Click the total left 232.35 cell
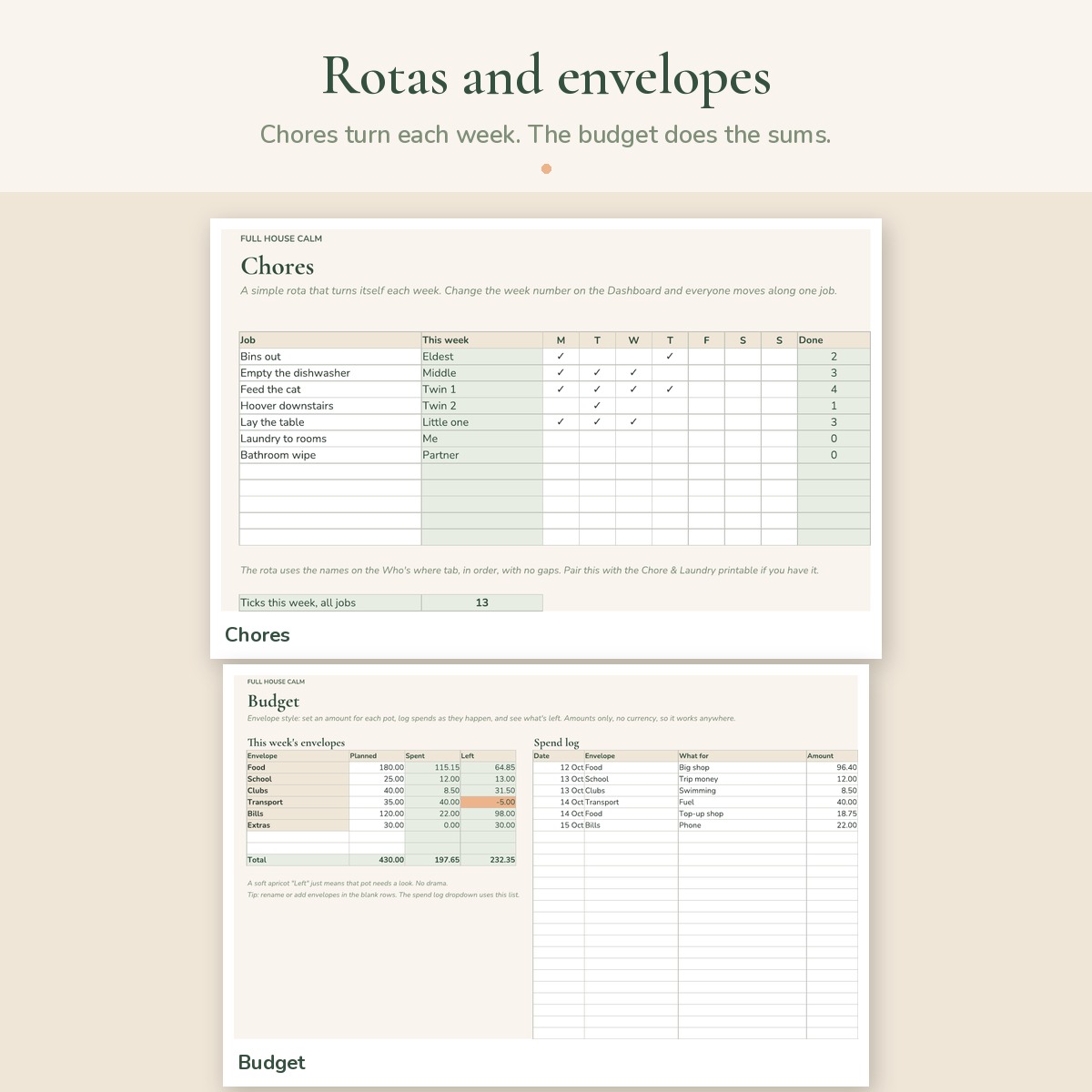 (x=488, y=860)
